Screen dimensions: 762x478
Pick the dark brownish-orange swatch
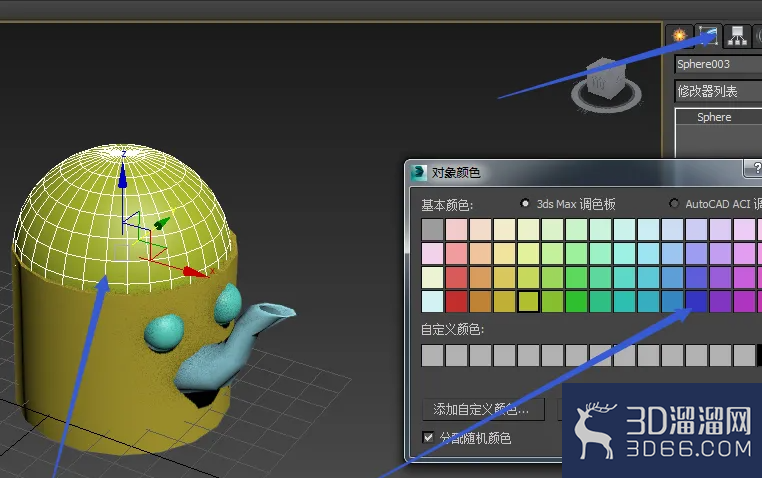click(x=480, y=301)
